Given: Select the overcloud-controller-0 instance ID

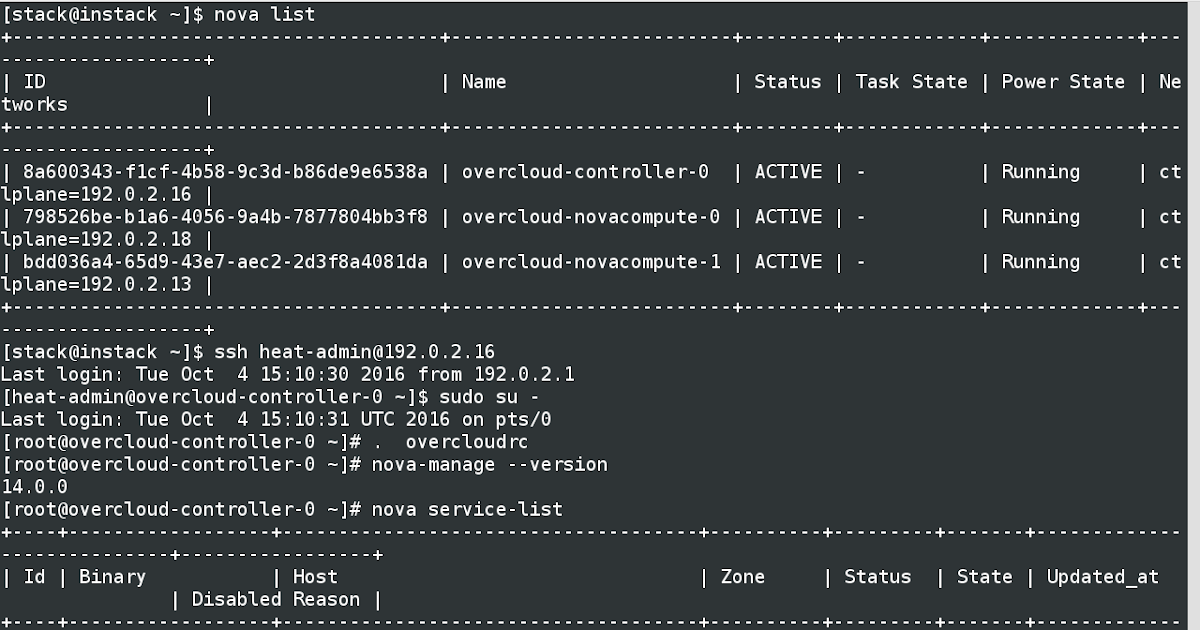Looking at the screenshot, I should point(225,172).
